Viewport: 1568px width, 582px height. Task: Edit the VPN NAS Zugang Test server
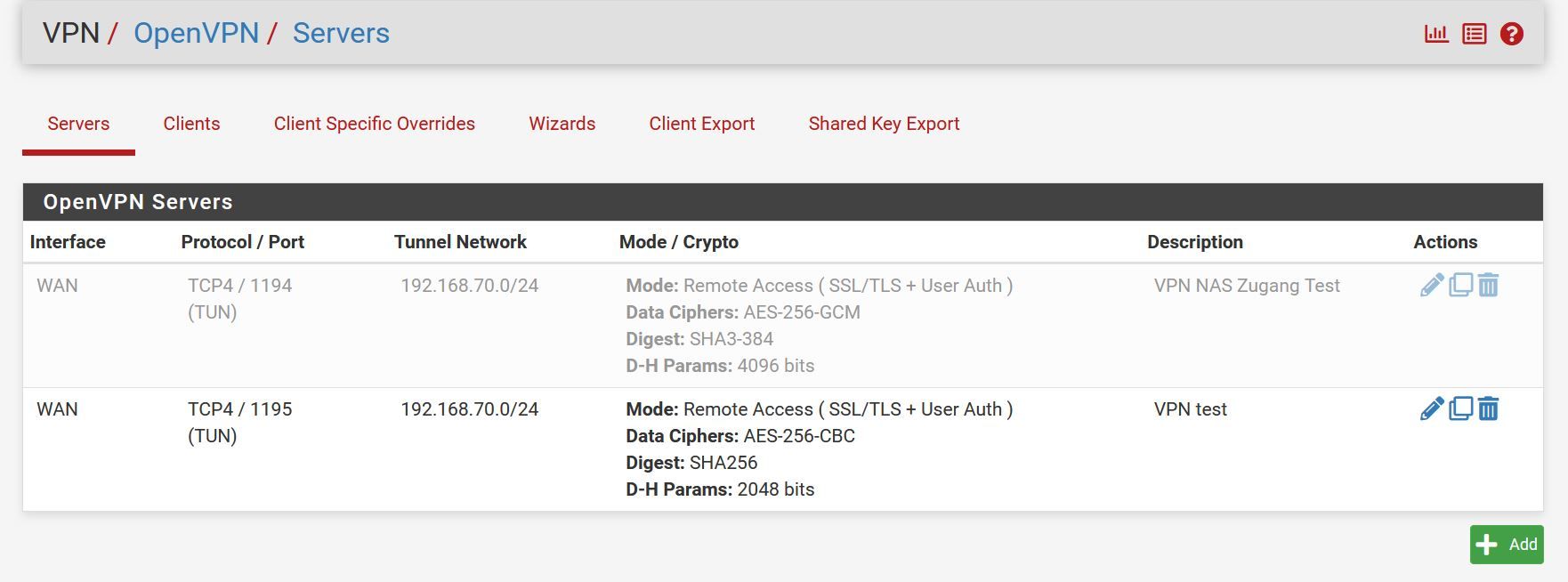[x=1431, y=286]
